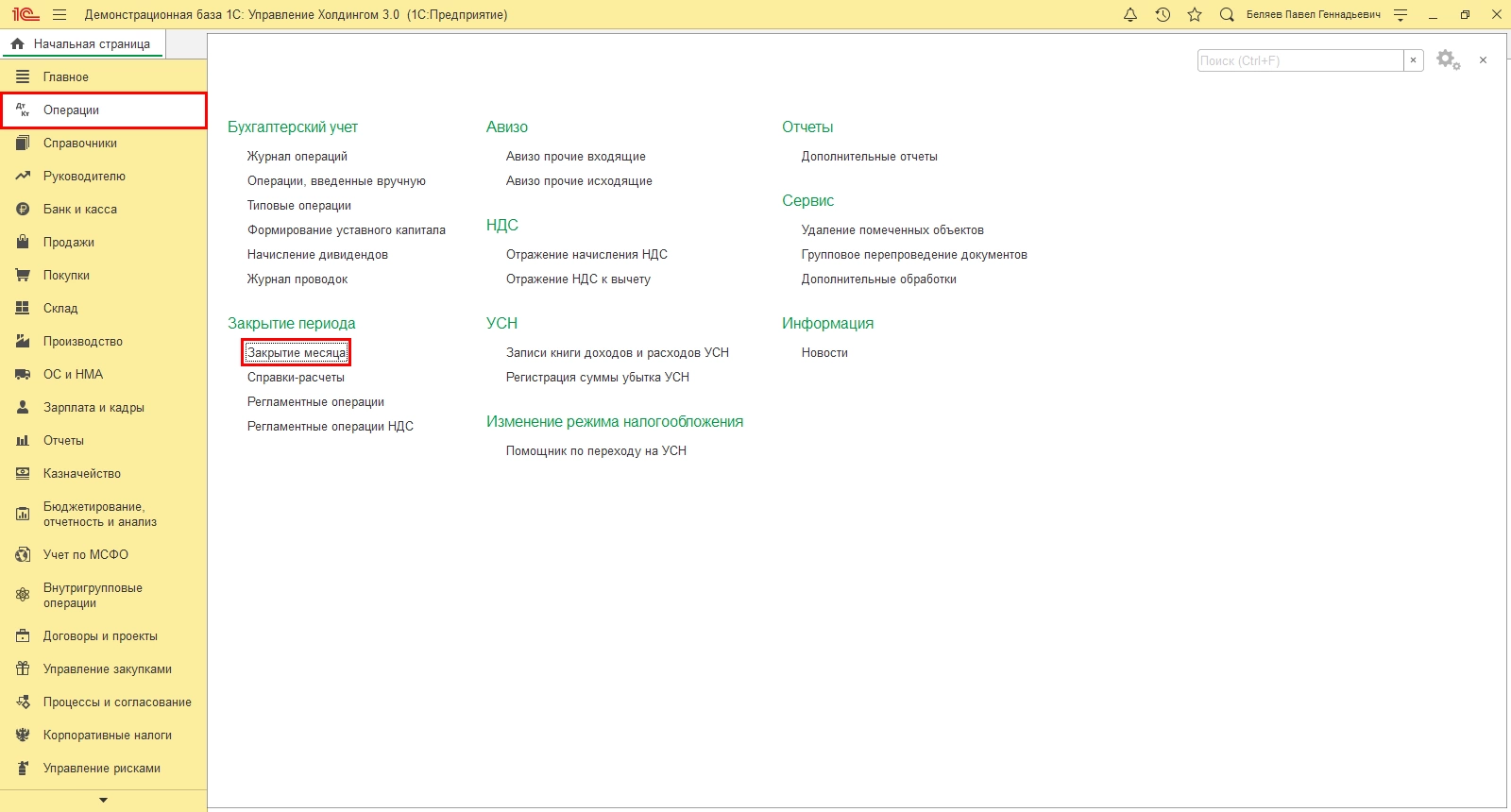The image size is (1511, 812).
Task: Open Операции, введенные вручную
Action: pos(336,181)
